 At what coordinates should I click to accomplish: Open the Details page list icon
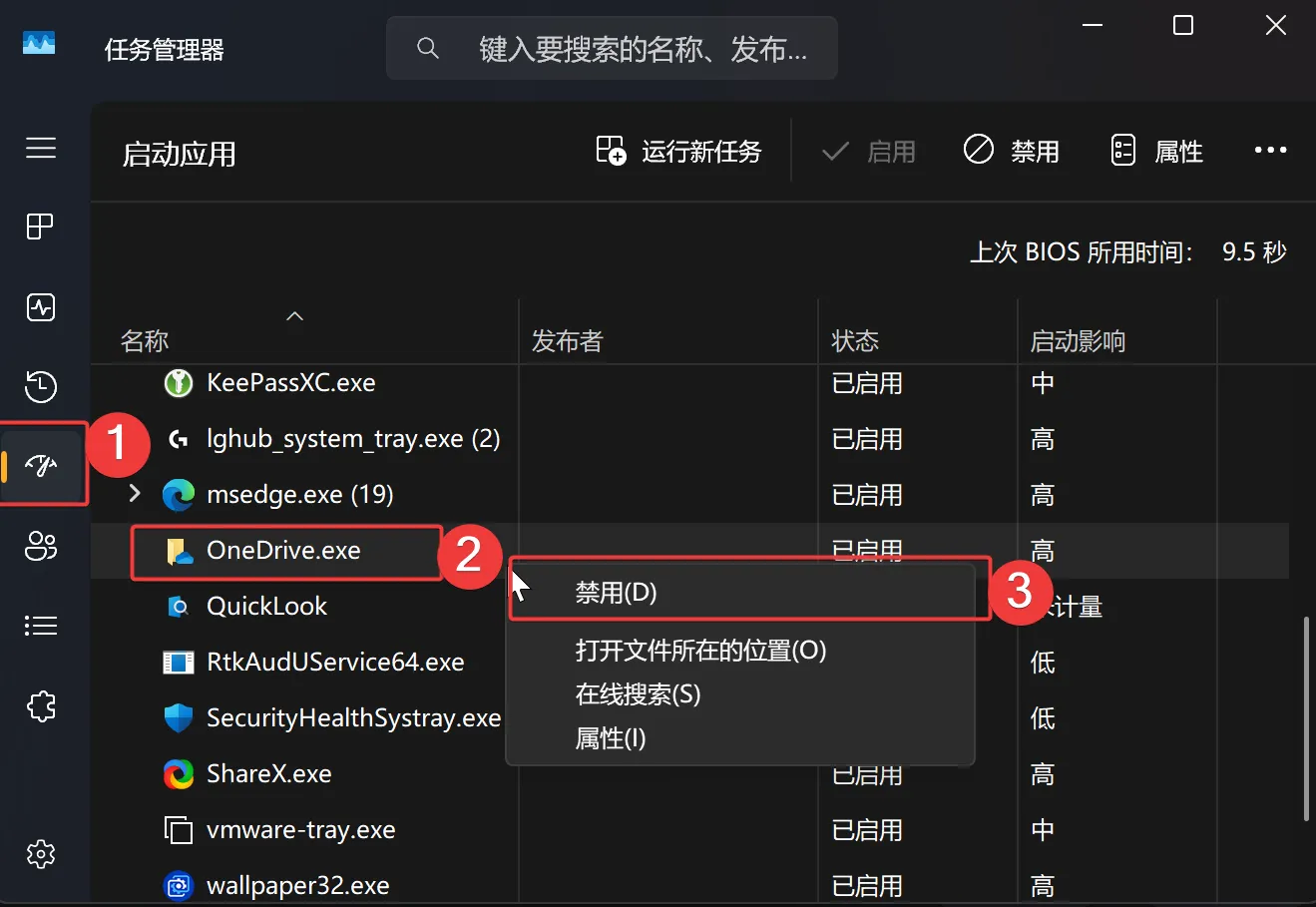coord(40,626)
